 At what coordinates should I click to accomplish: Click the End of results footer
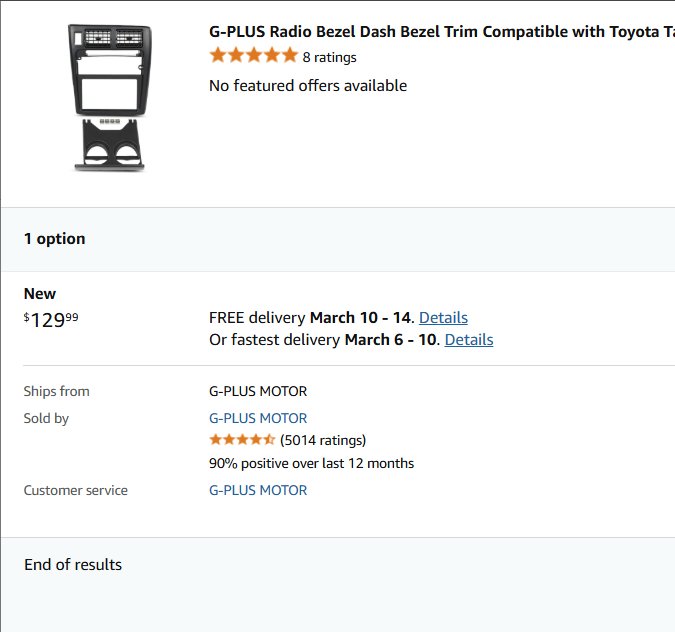pos(73,565)
